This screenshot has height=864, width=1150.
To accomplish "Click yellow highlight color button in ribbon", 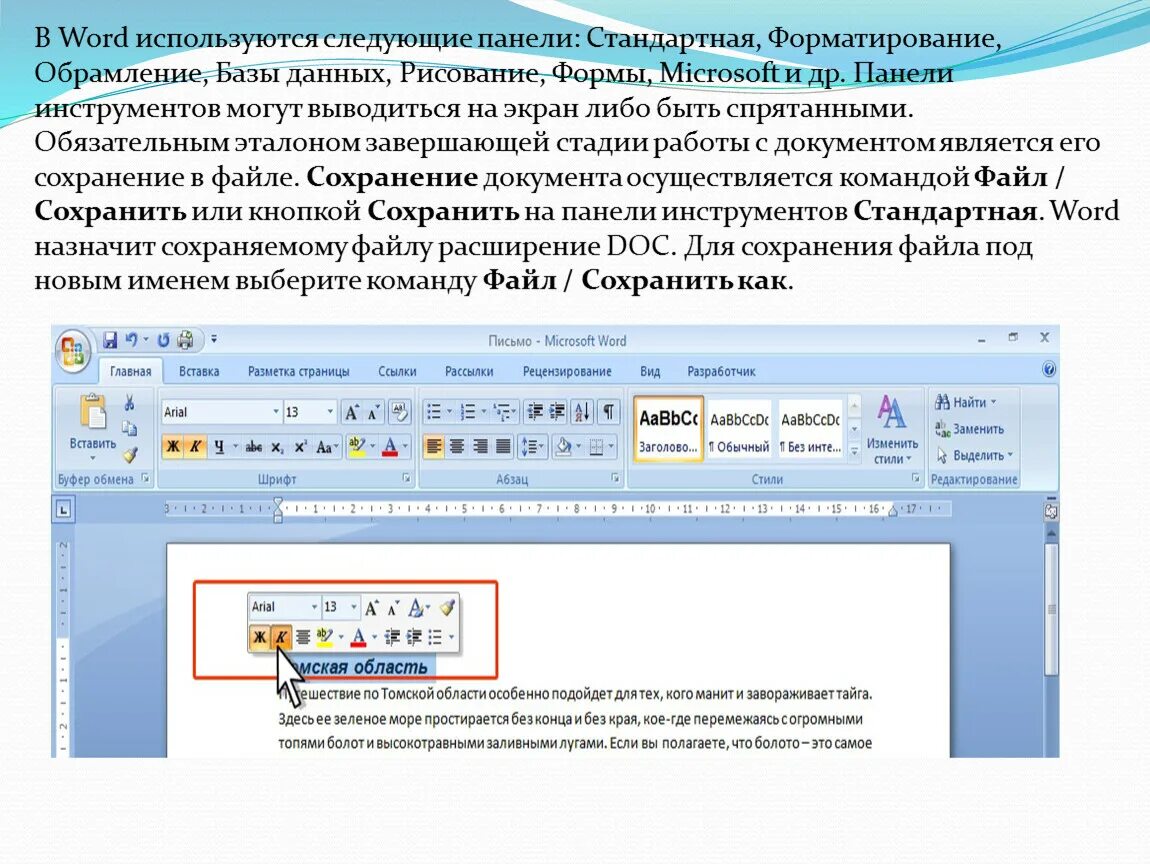I will [357, 447].
